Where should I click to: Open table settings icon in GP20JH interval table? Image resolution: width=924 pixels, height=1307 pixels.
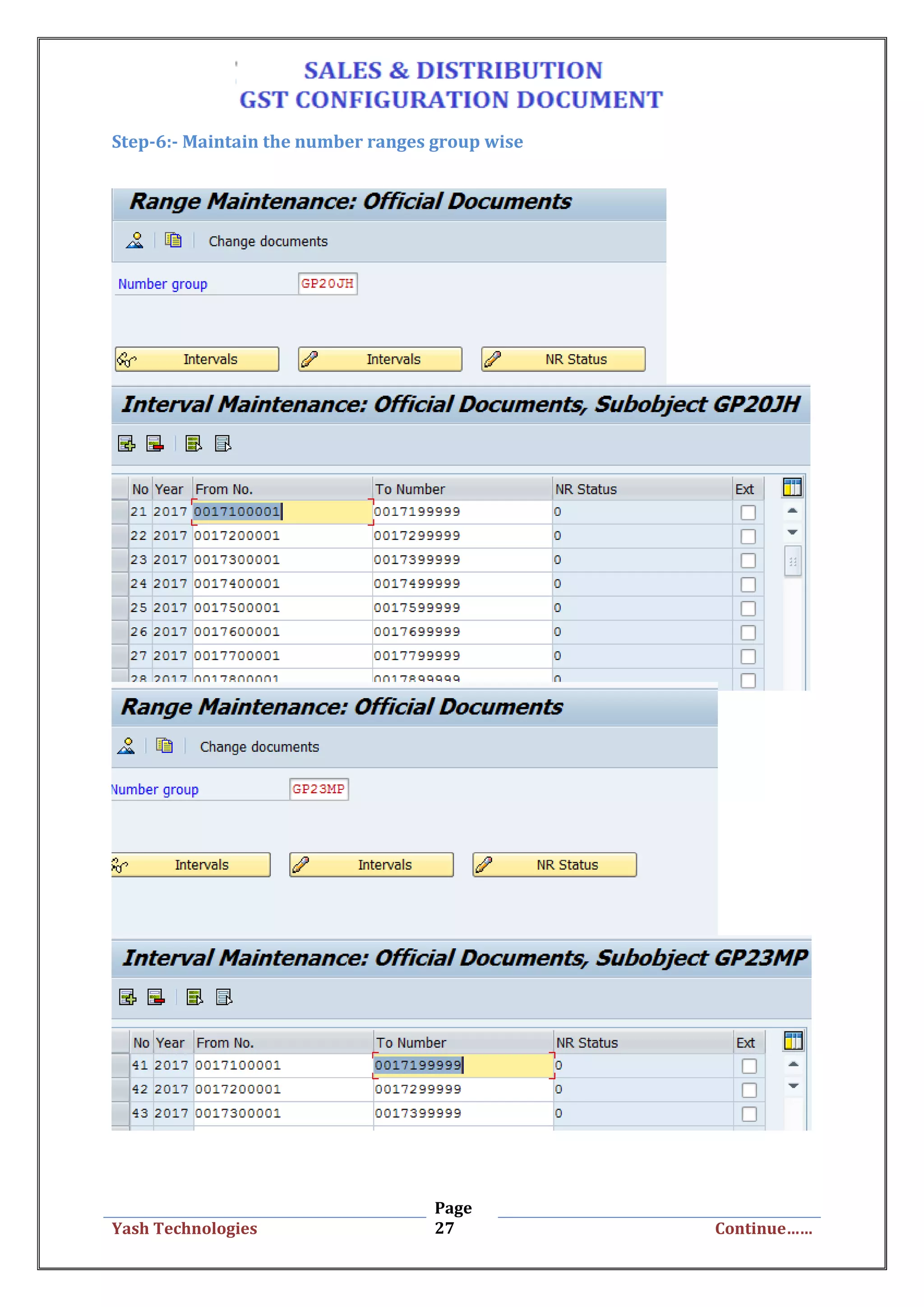[792, 487]
